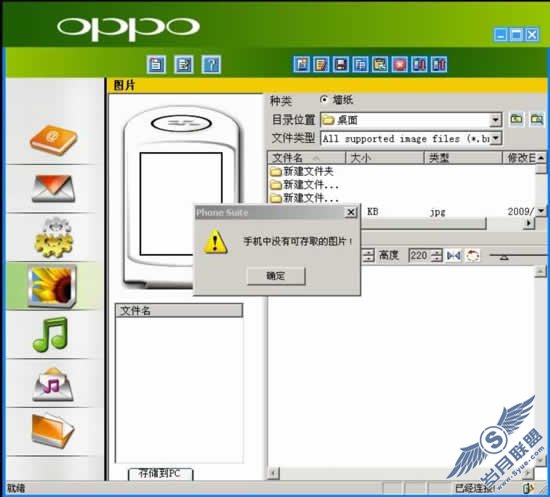Image resolution: width=550 pixels, height=497 pixels.
Task: Open Help with the question mark icon
Action: (211, 65)
